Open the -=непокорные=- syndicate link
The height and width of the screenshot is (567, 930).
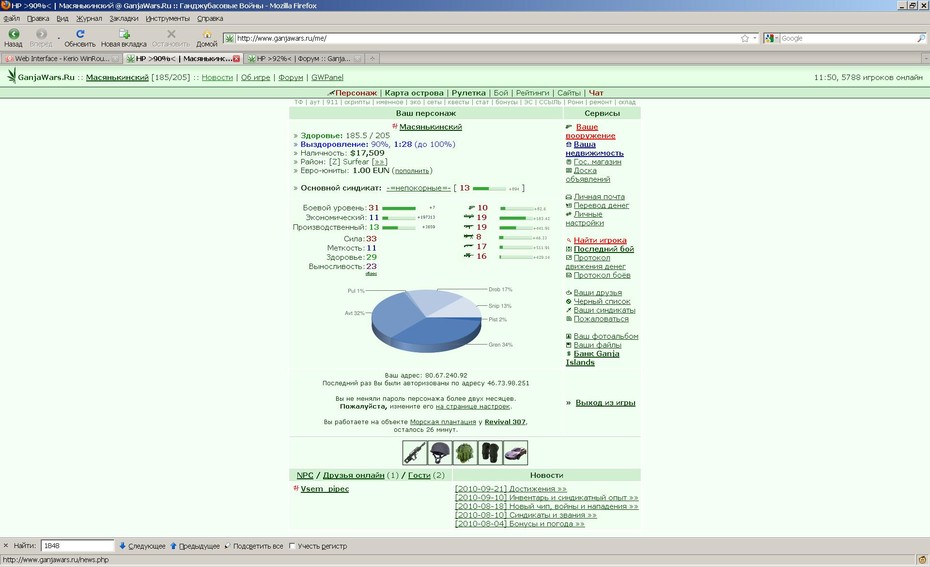pyautogui.click(x=419, y=188)
